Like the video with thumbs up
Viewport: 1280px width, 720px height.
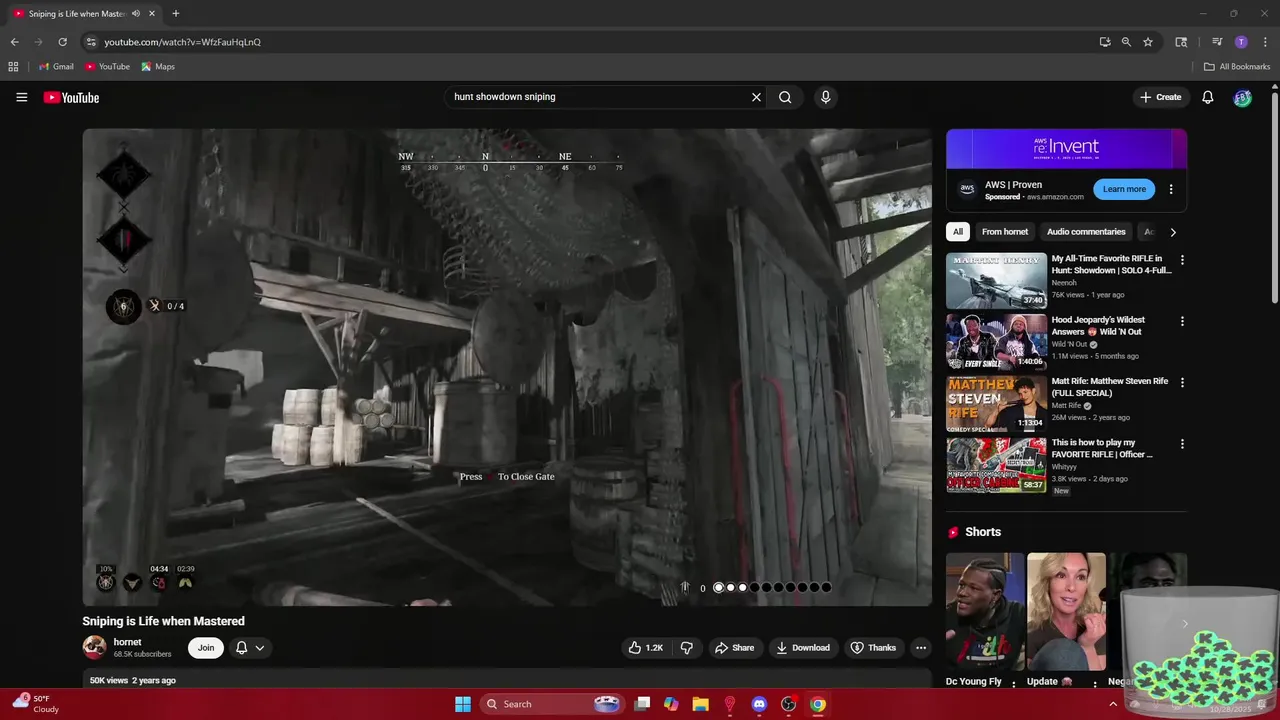[x=645, y=648]
